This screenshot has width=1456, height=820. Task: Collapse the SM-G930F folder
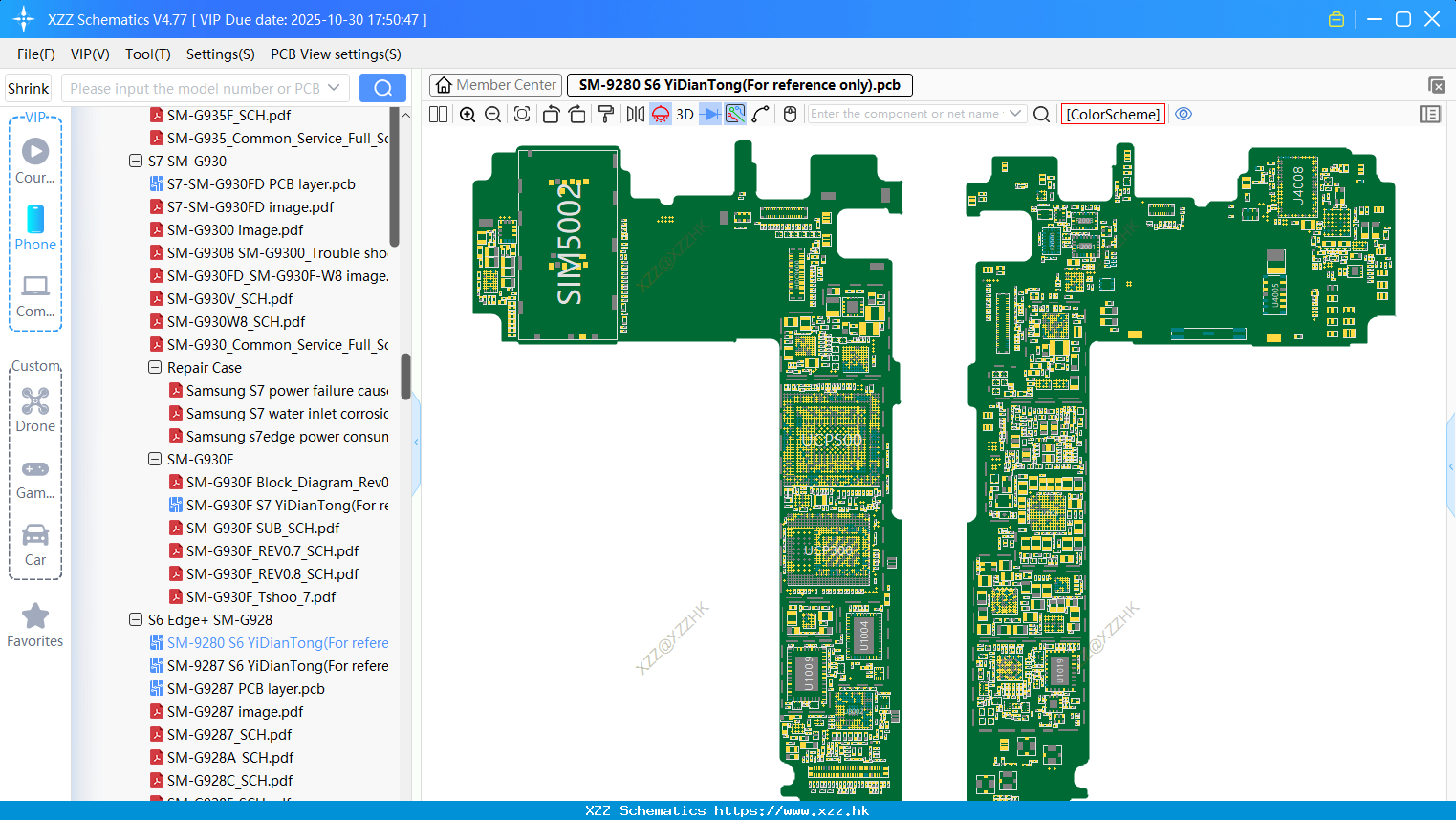click(155, 460)
